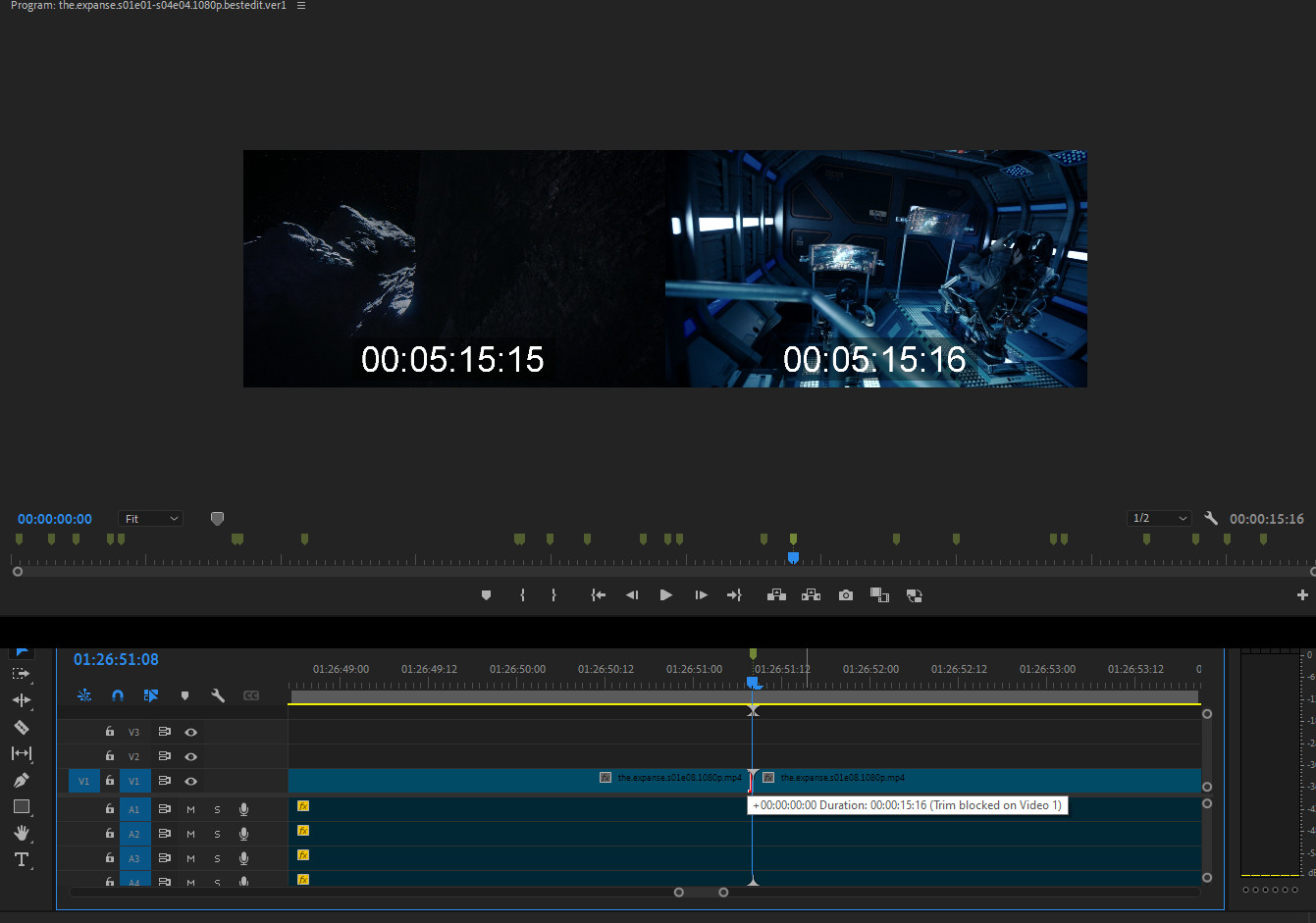Select the Hand tool
Screen dimensions: 1316x923
coord(21,833)
